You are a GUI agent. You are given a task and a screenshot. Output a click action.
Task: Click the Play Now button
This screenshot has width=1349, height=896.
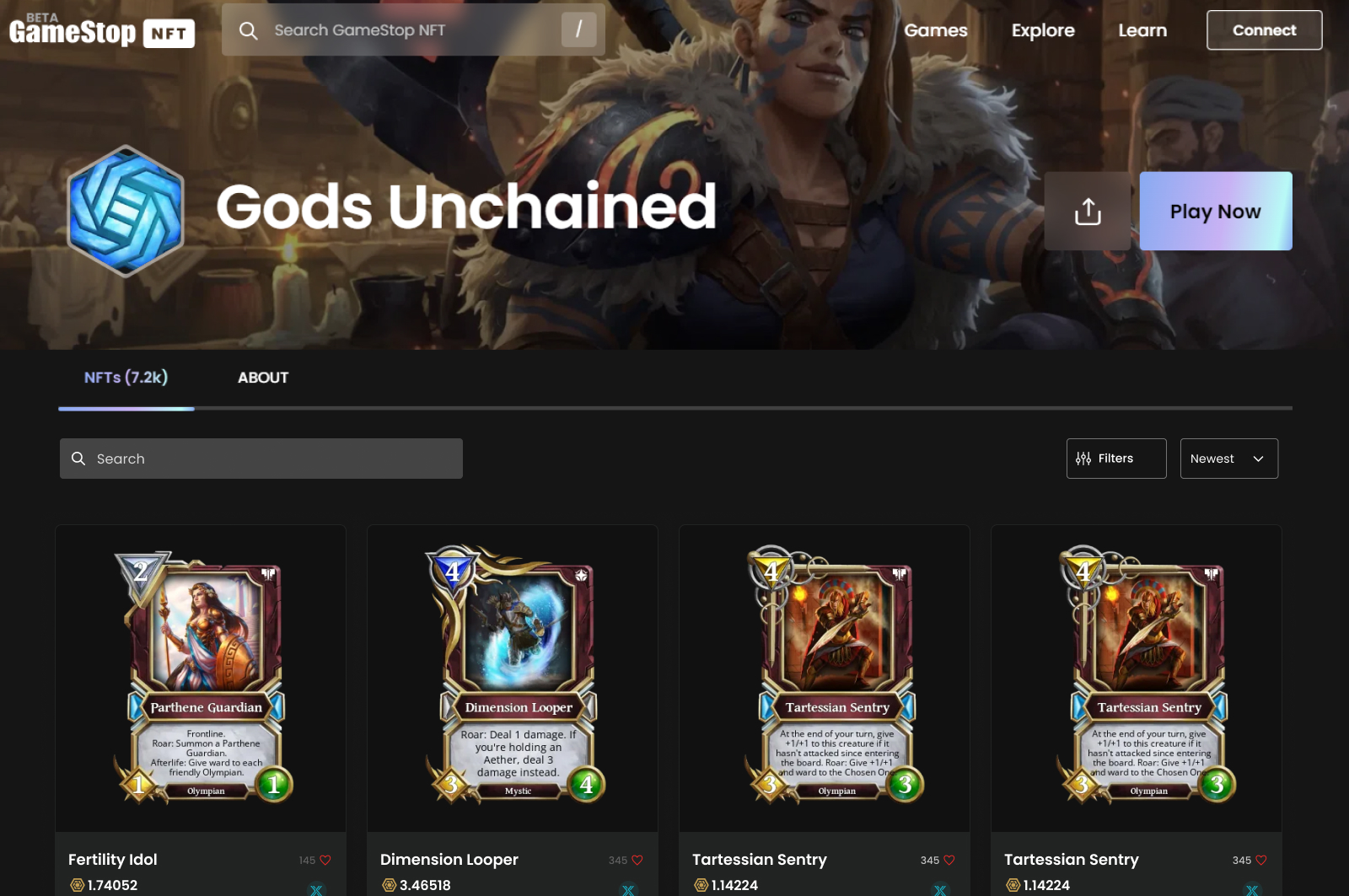coord(1216,212)
